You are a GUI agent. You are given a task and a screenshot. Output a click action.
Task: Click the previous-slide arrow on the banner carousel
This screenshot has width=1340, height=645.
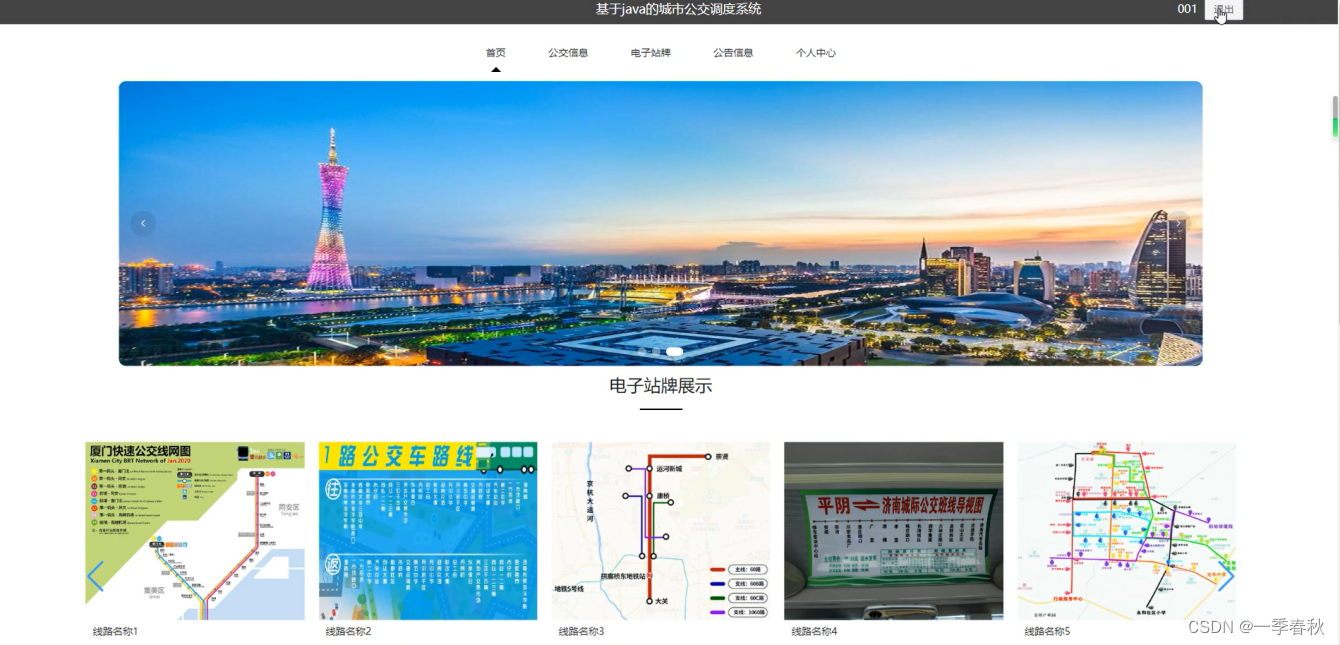(x=143, y=223)
